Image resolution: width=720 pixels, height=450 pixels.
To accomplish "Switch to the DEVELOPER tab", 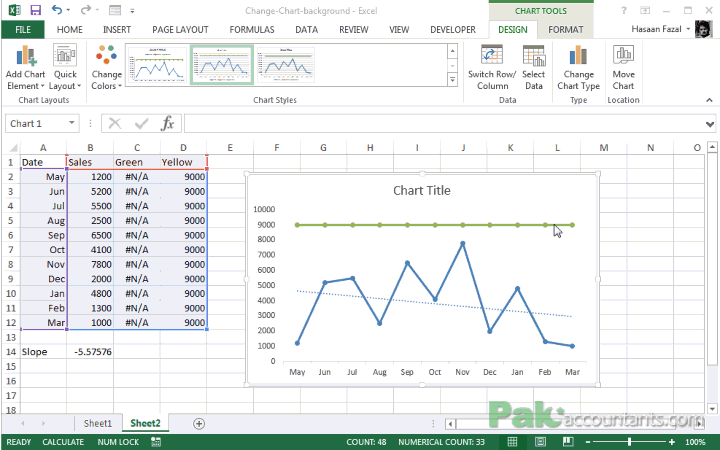I will 453,30.
